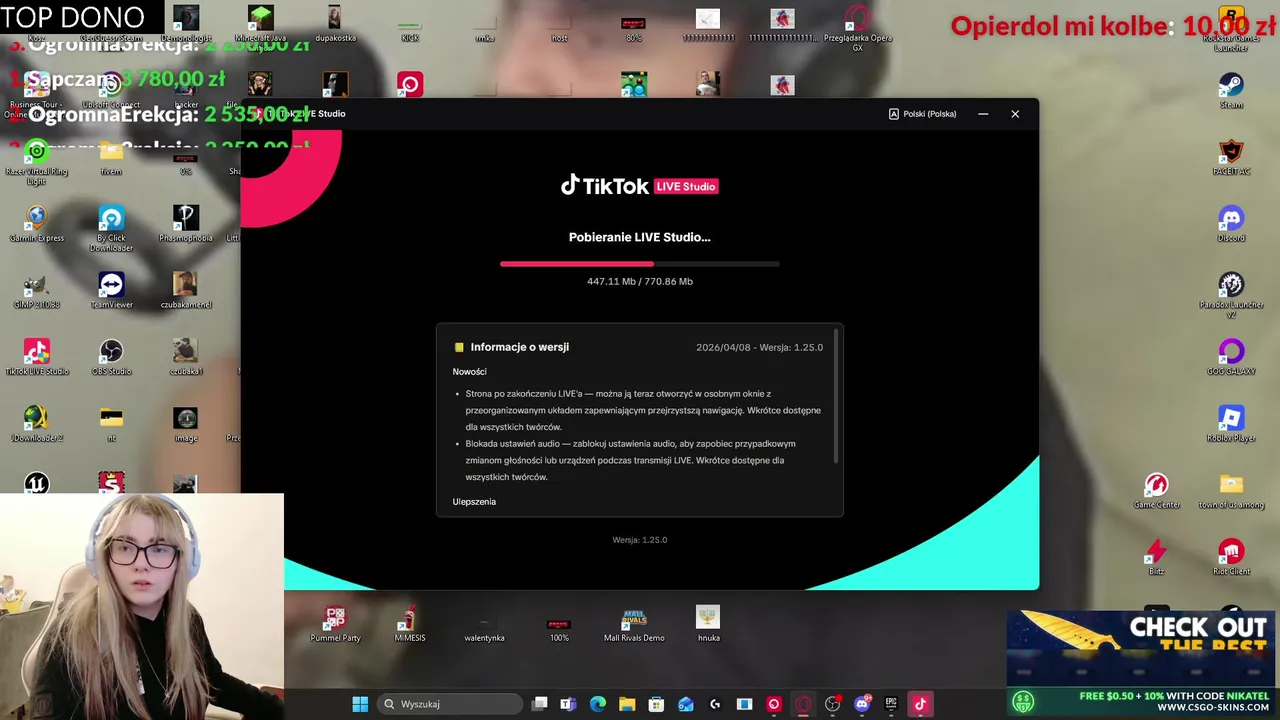The image size is (1280, 720).
Task: Open Razer Virtual Ring Light desktop icon
Action: 36,161
